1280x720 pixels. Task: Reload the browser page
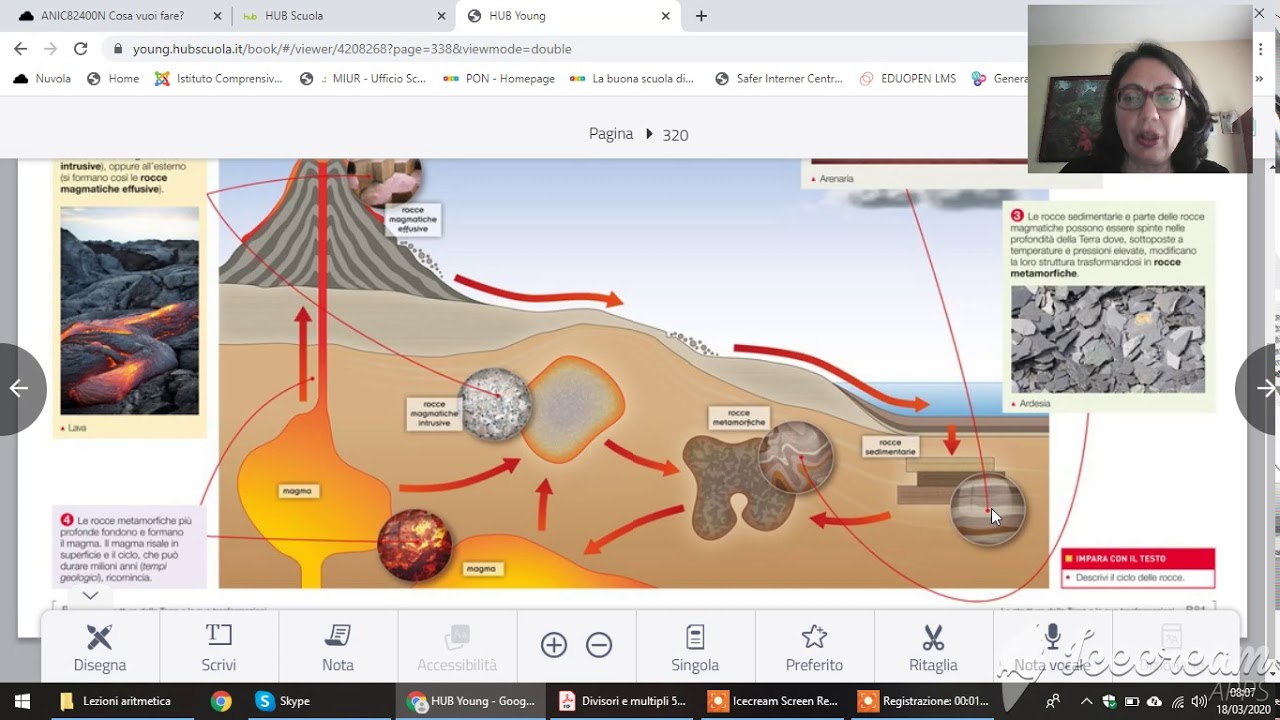click(x=81, y=48)
